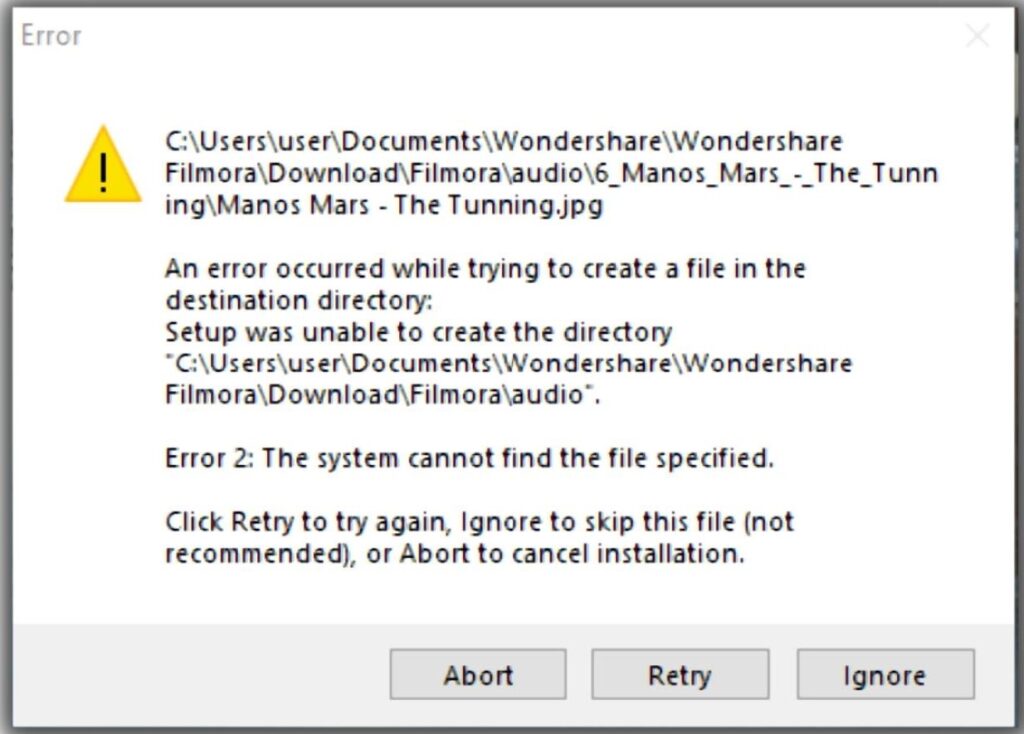Click the gray button bar left of Abort
This screenshot has width=1024, height=734.
(x=200, y=675)
